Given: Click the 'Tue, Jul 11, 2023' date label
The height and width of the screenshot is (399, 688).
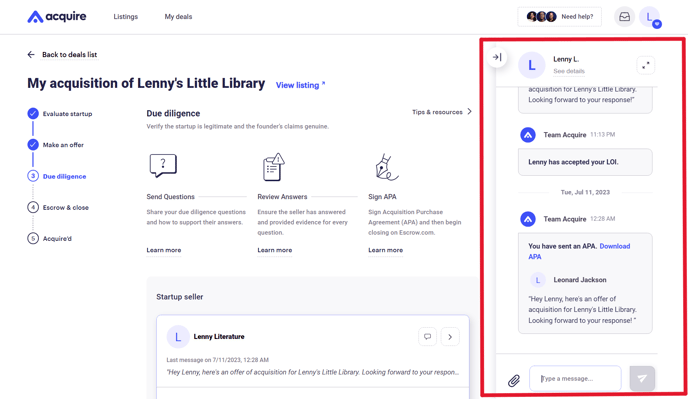Looking at the screenshot, I should (585, 192).
